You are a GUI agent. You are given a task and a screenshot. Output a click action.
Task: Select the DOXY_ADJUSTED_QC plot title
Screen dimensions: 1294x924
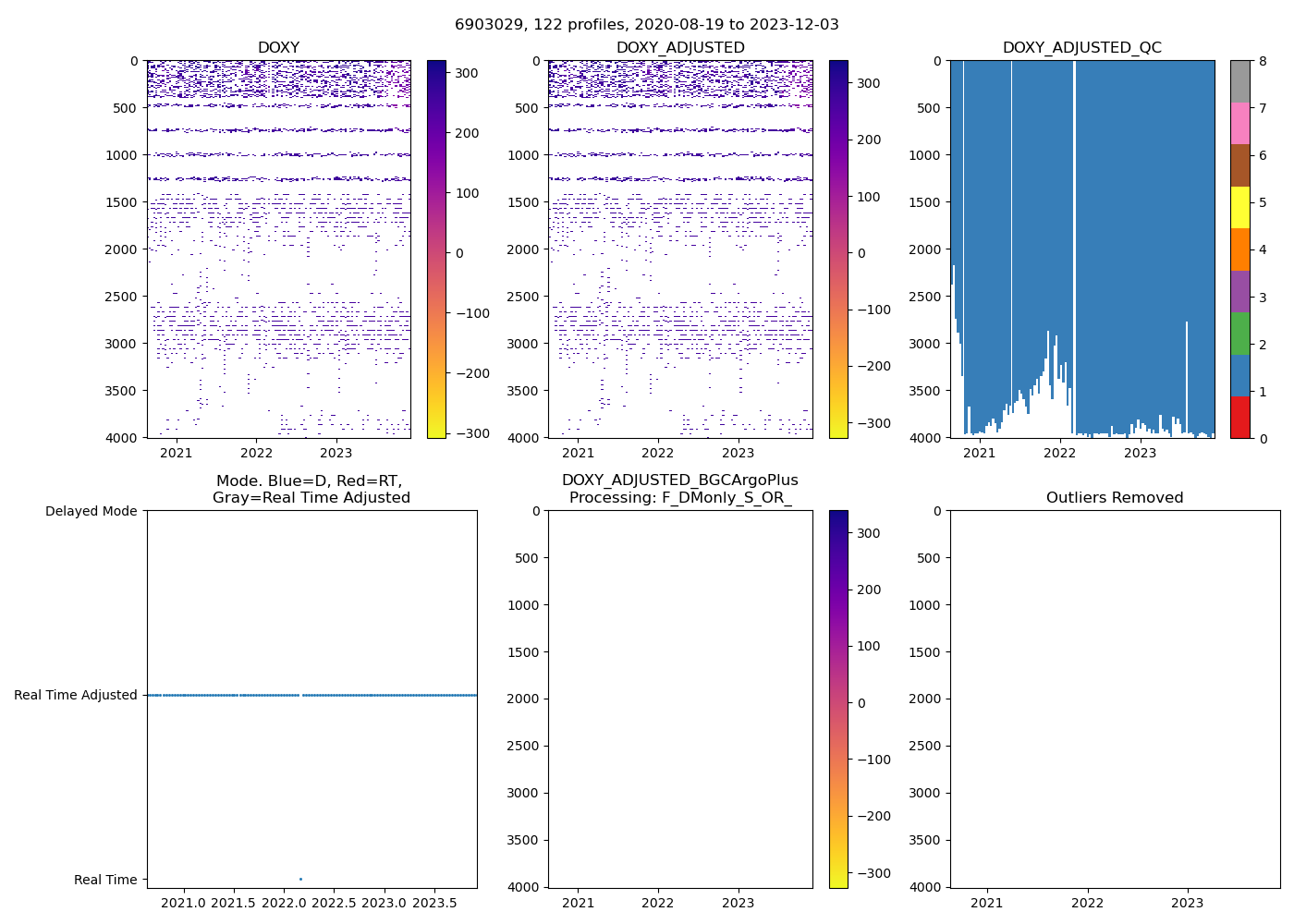pos(1081,48)
